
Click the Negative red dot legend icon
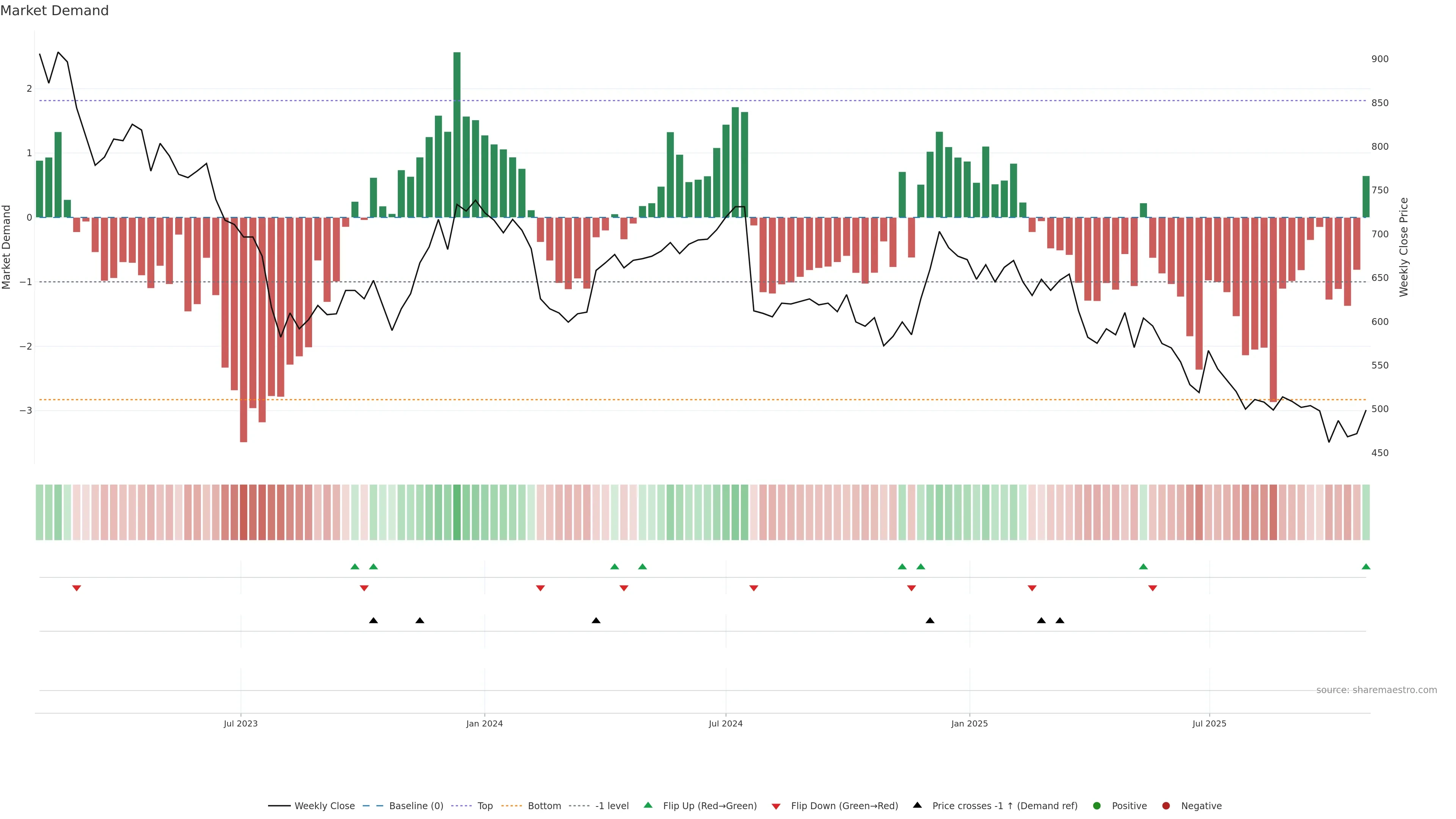1166,805
